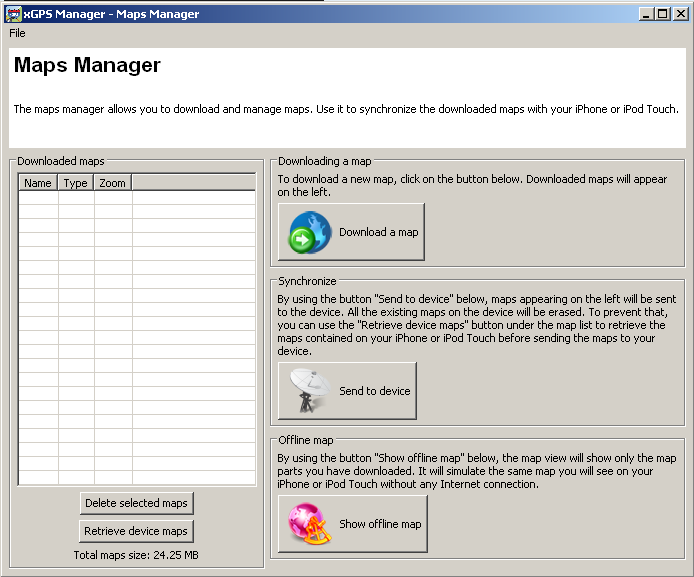The width and height of the screenshot is (694, 577).
Task: Click Retrieve device maps button
Action: point(136,531)
